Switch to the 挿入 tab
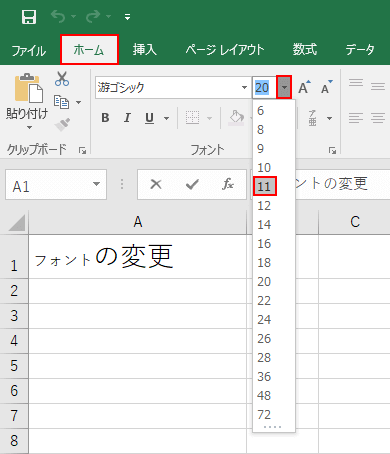Viewport: 390px width, 454px height. 145,49
